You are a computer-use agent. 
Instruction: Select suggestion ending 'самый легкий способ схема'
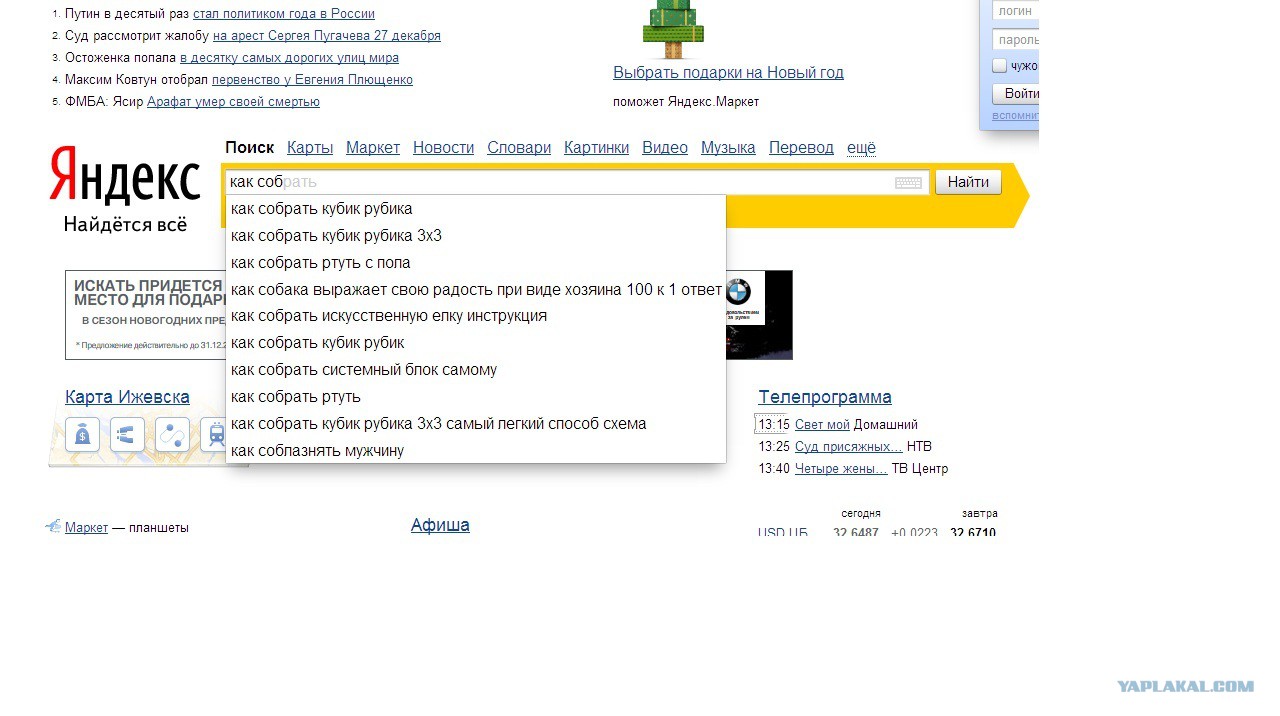[476, 424]
